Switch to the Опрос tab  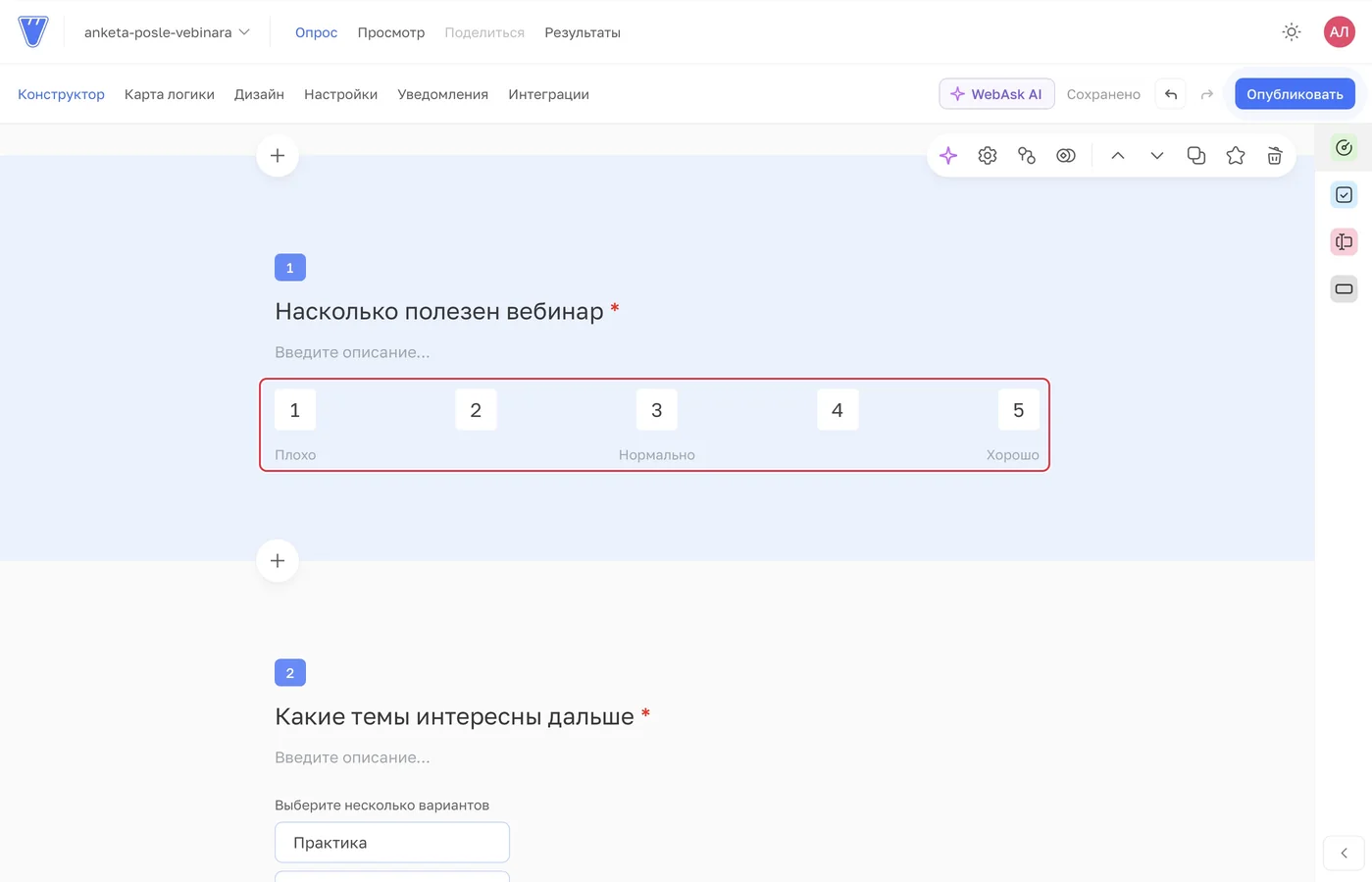click(316, 32)
